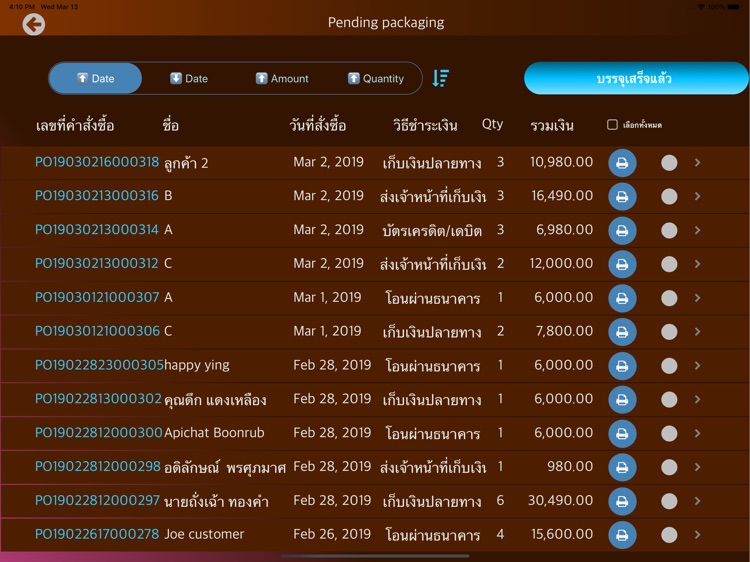Expand details chevron for Joe customer order
The height and width of the screenshot is (562, 750).
tap(697, 534)
